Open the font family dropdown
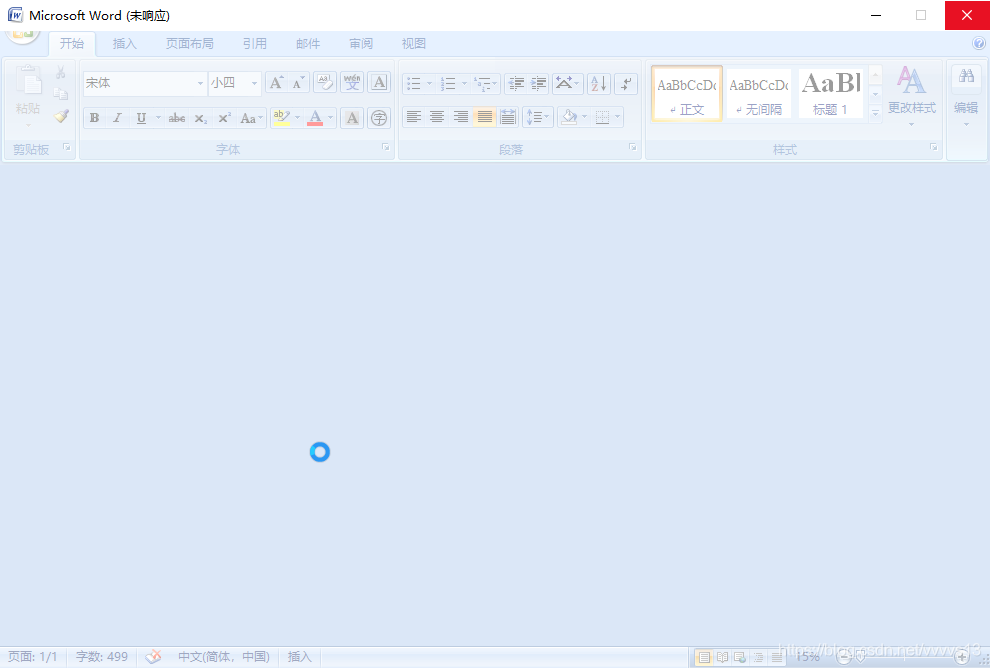The image size is (991, 669). click(x=199, y=83)
